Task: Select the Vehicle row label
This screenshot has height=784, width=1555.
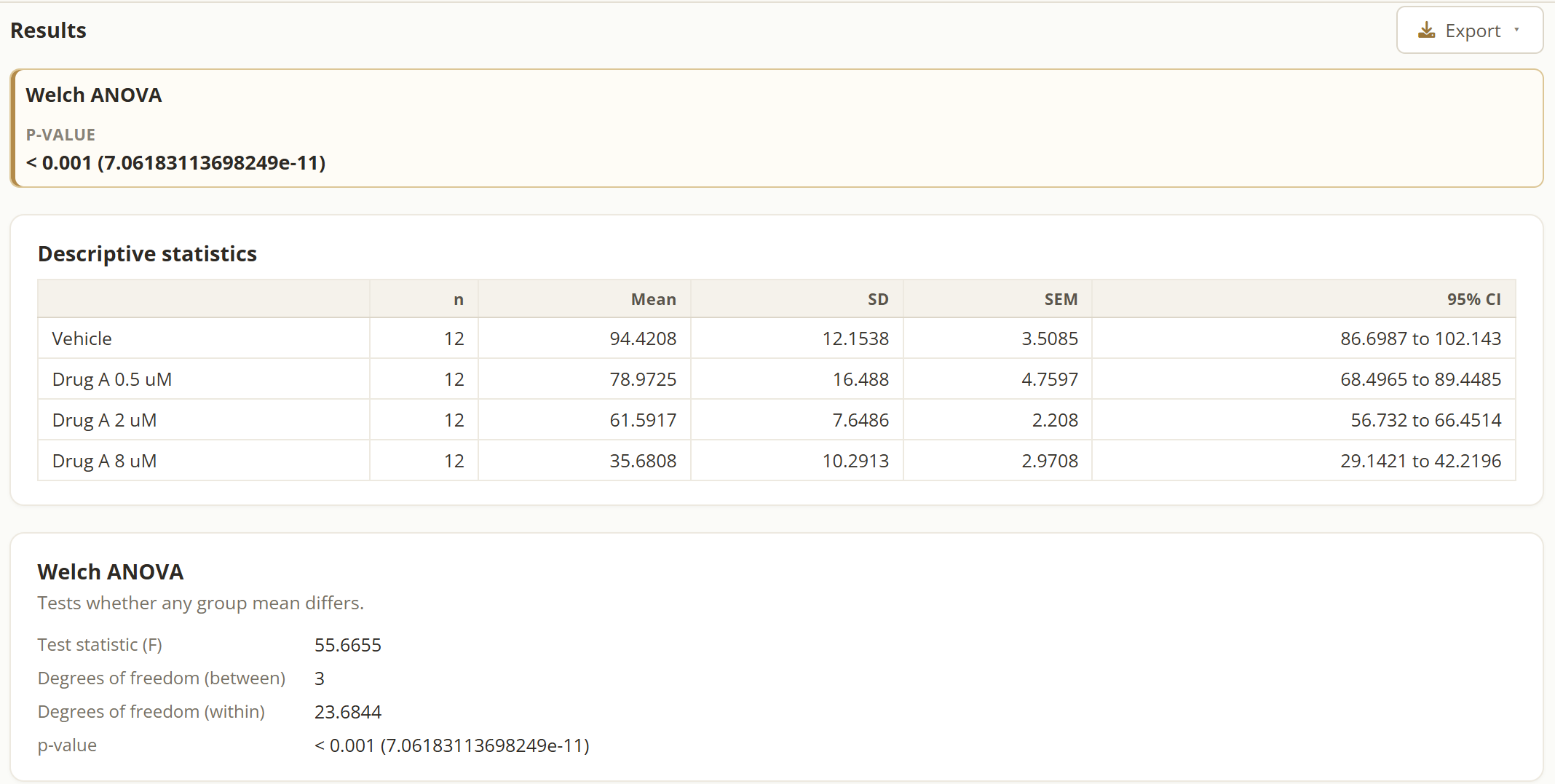Action: click(x=82, y=338)
